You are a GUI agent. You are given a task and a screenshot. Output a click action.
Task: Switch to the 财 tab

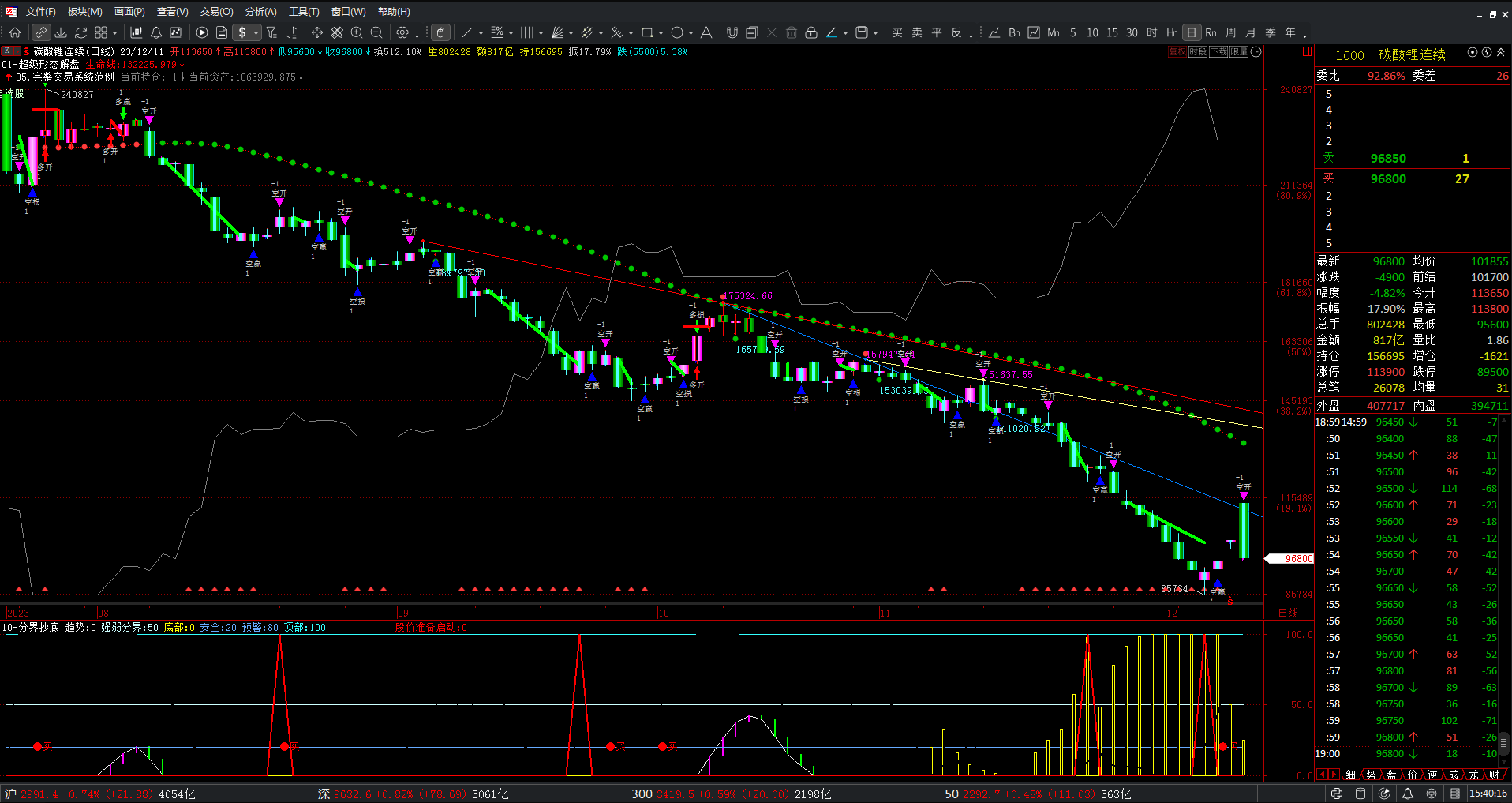[1494, 775]
